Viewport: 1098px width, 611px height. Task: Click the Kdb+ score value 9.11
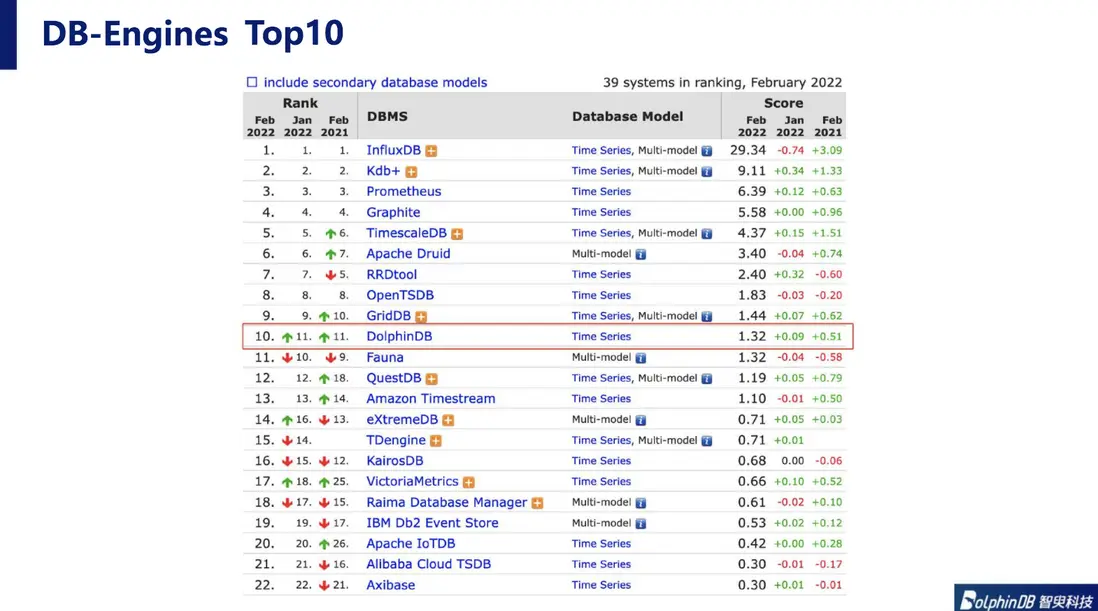[x=751, y=171]
